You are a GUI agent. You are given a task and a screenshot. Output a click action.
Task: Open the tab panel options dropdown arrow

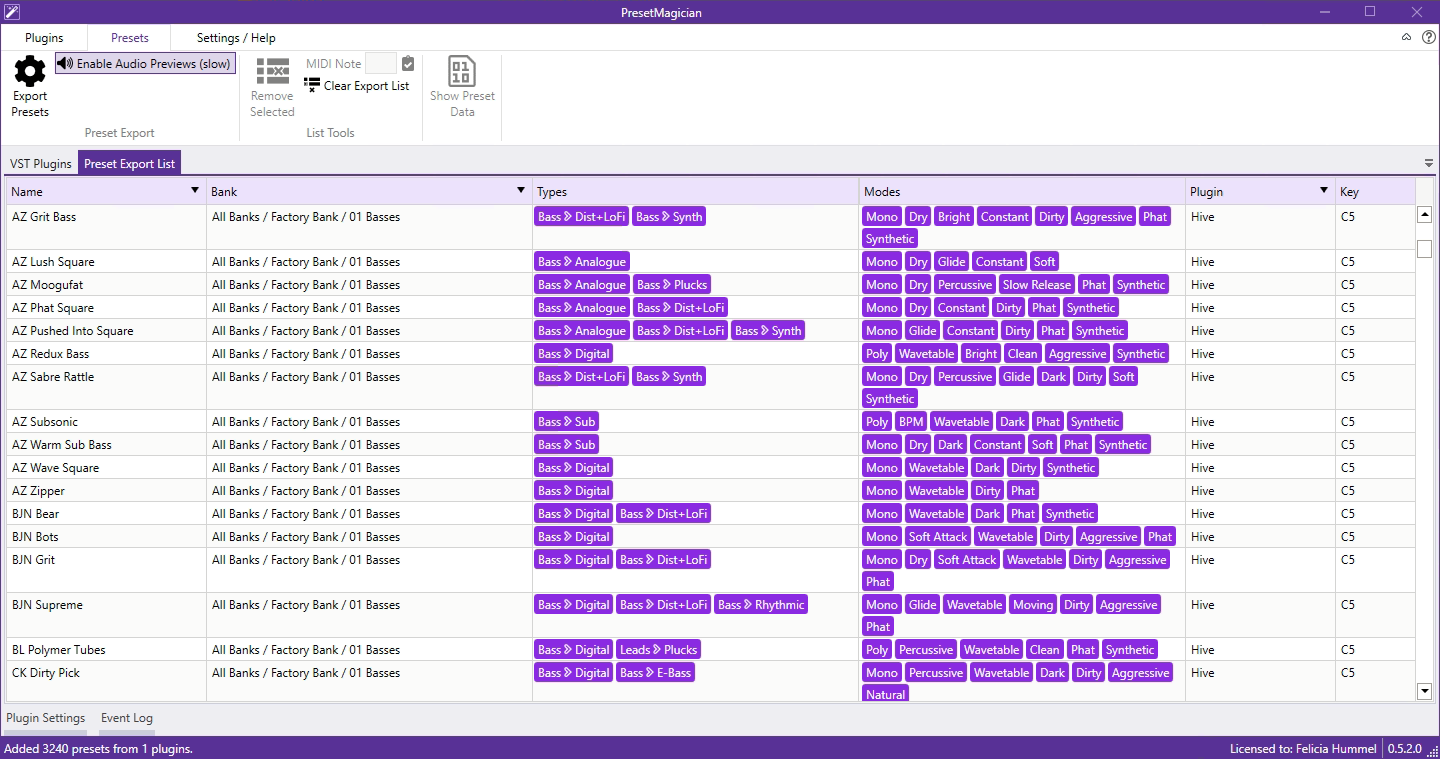tap(1429, 163)
